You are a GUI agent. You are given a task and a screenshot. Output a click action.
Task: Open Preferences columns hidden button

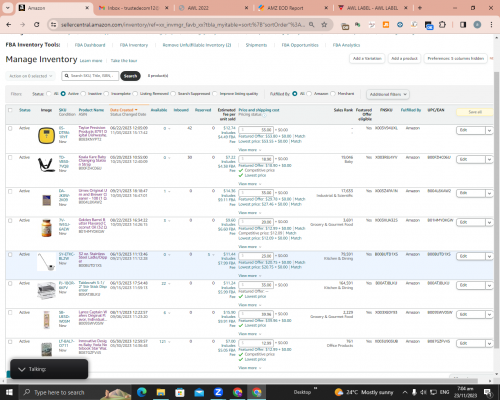pyautogui.click(x=455, y=59)
